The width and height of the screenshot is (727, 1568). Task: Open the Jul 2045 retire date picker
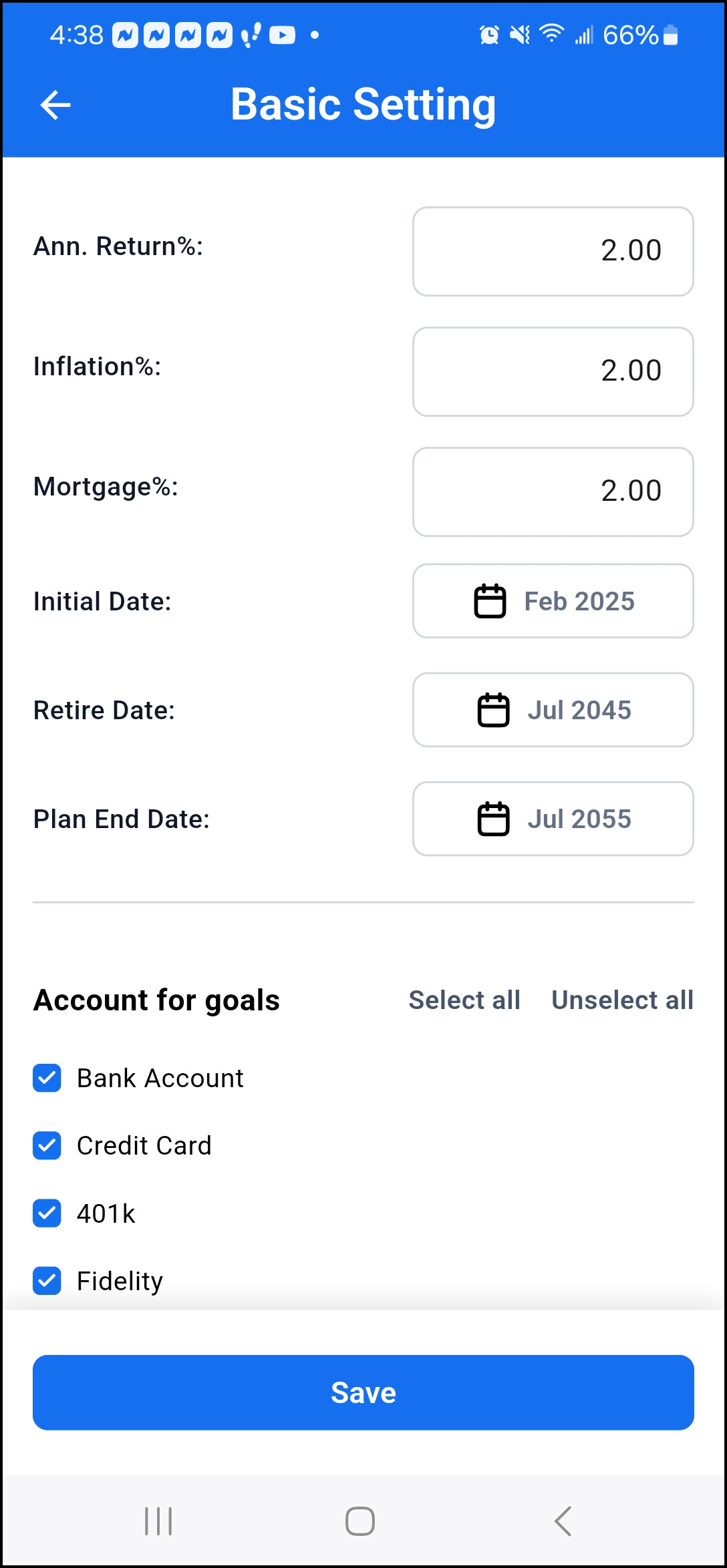click(x=553, y=710)
